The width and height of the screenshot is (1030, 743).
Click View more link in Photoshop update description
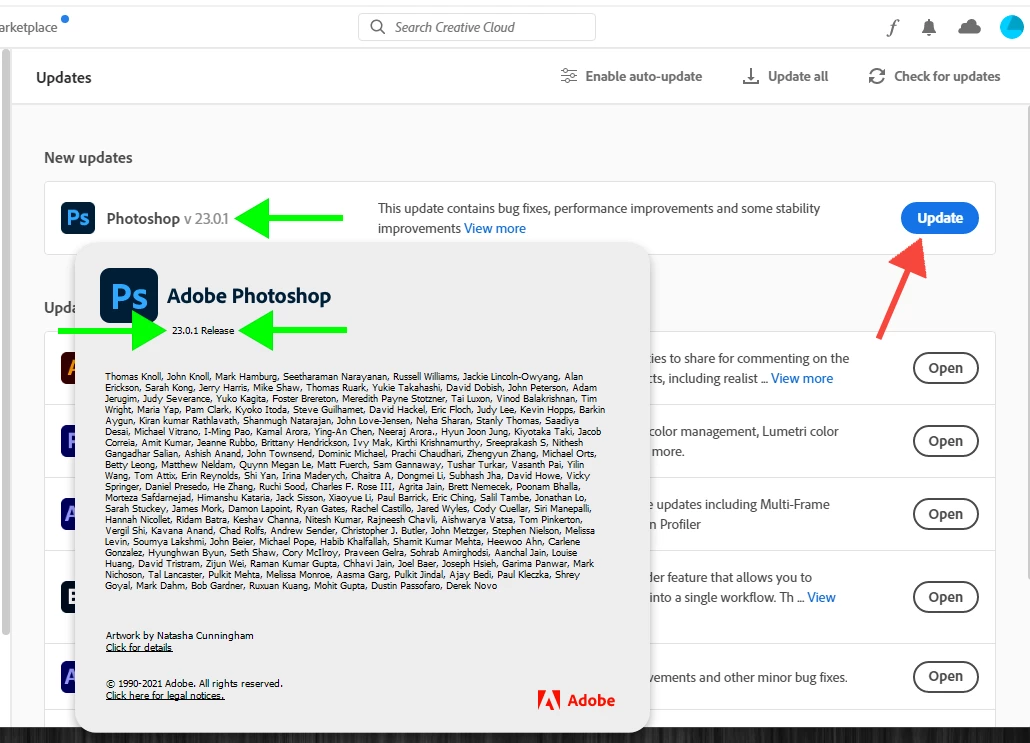click(495, 229)
